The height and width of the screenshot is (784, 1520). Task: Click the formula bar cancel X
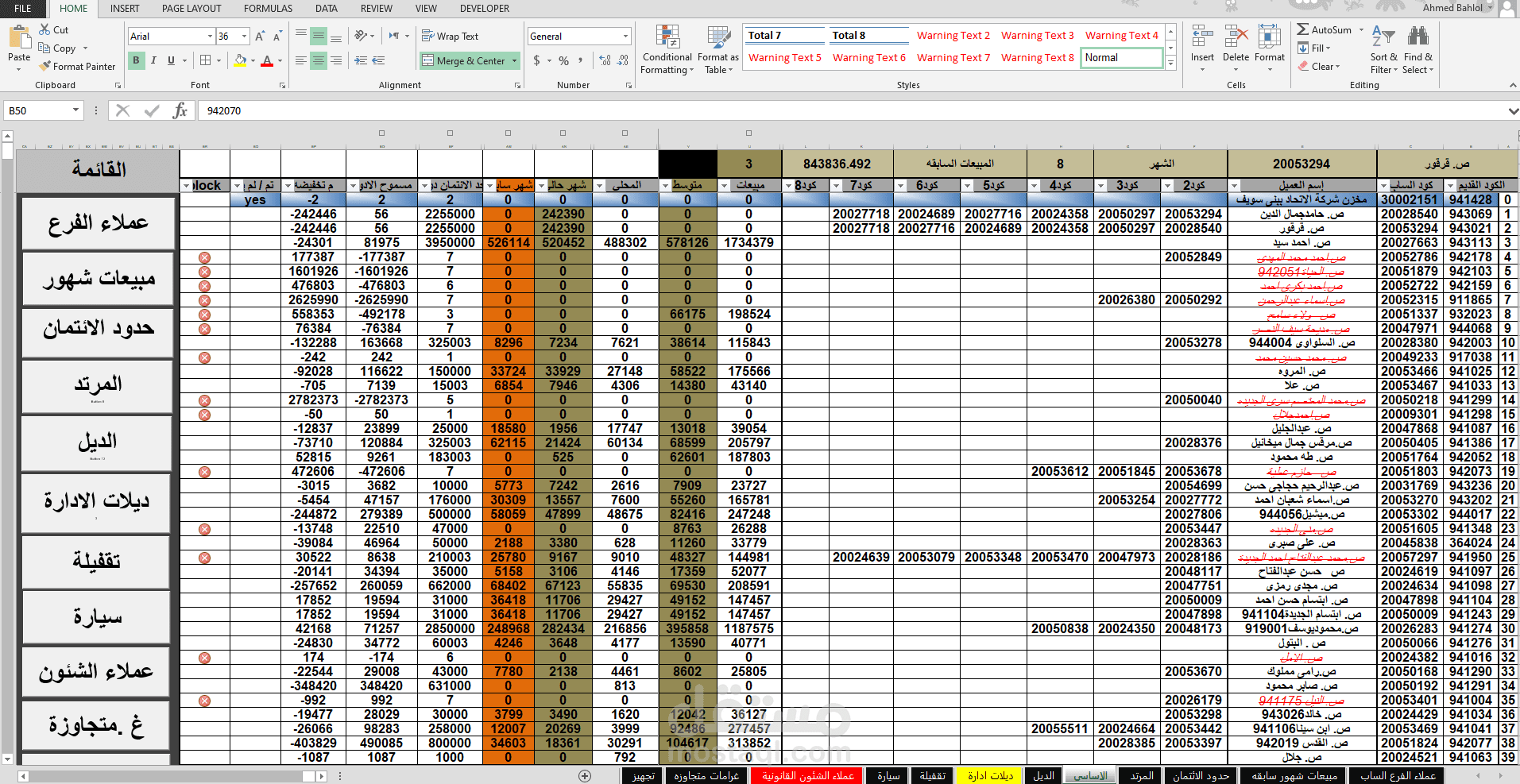click(122, 110)
